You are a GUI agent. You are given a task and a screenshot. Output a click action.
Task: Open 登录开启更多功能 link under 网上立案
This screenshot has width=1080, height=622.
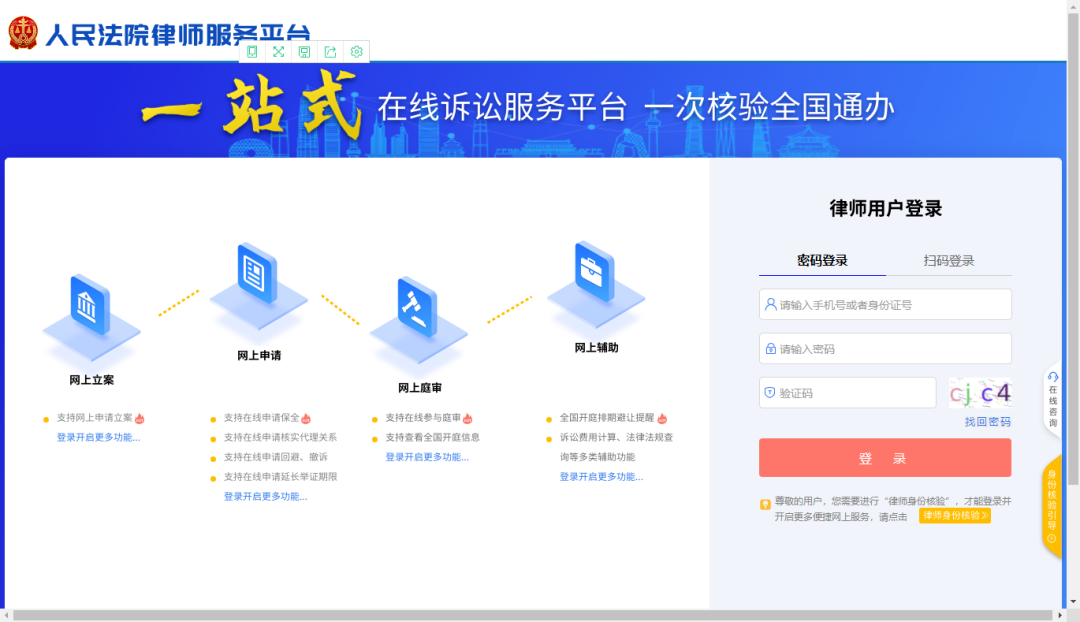(x=98, y=437)
